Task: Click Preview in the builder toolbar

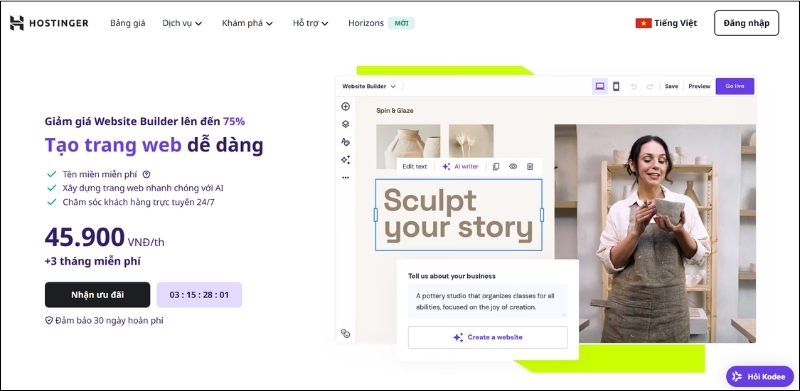Action: point(699,86)
